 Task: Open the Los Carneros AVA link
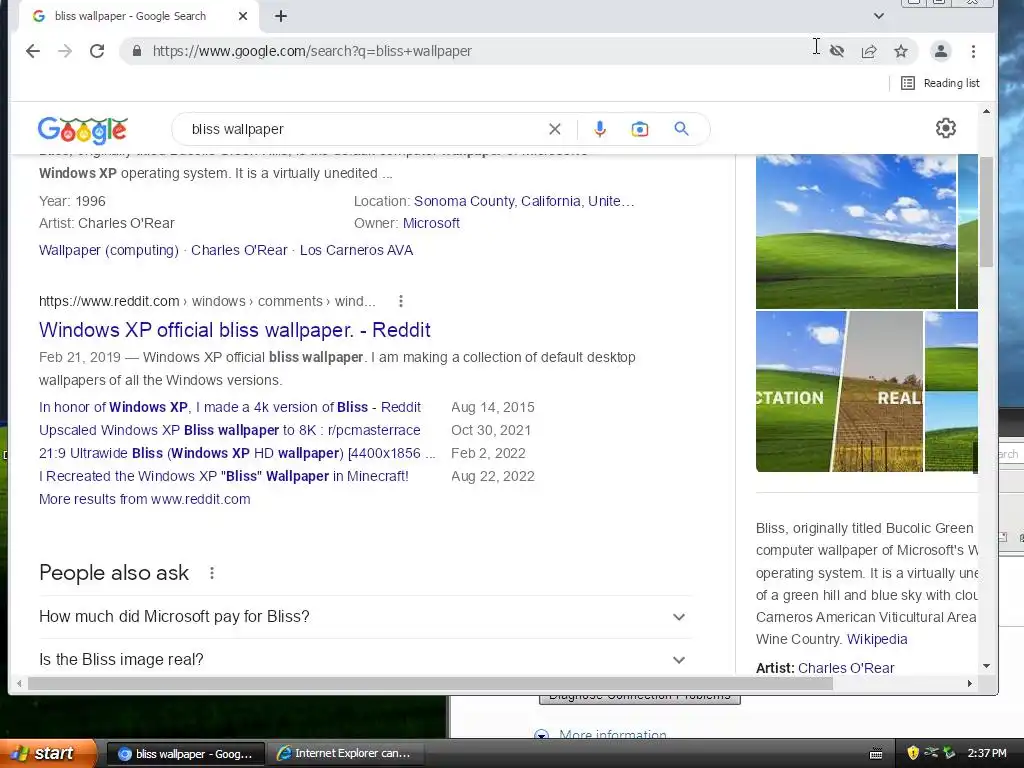coord(357,250)
